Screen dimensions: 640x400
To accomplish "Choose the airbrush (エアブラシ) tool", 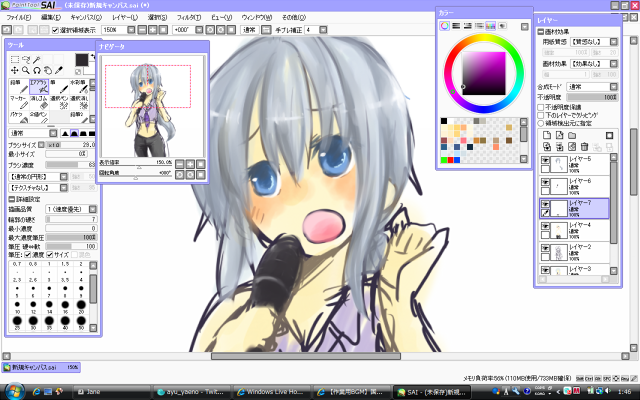I will [x=39, y=87].
